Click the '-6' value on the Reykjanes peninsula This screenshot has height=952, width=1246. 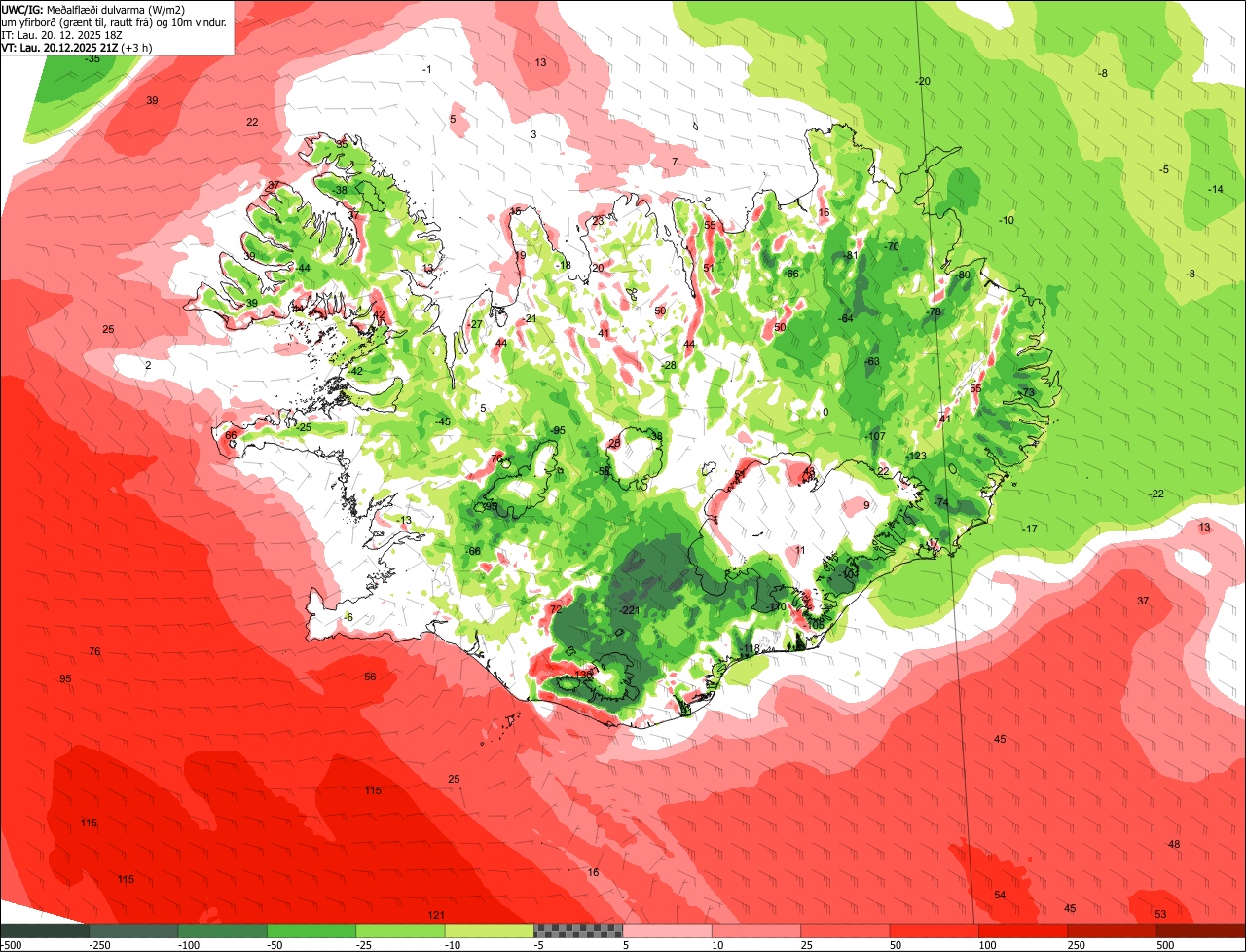click(x=348, y=618)
